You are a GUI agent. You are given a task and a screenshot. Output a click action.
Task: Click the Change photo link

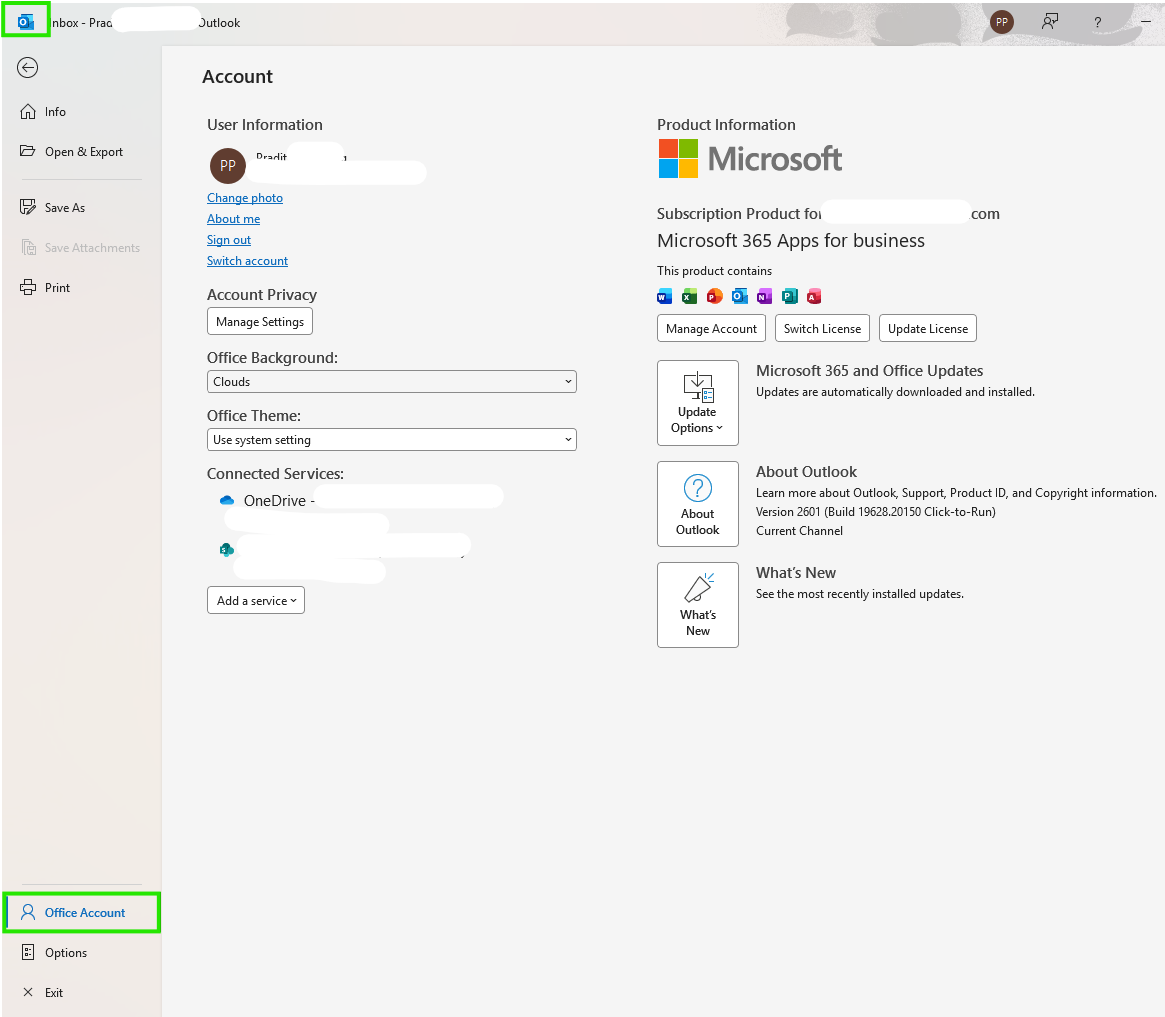(244, 198)
